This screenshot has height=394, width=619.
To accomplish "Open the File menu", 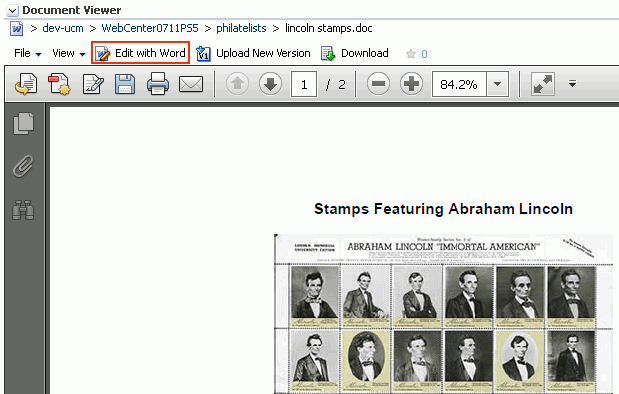I will click(x=28, y=53).
